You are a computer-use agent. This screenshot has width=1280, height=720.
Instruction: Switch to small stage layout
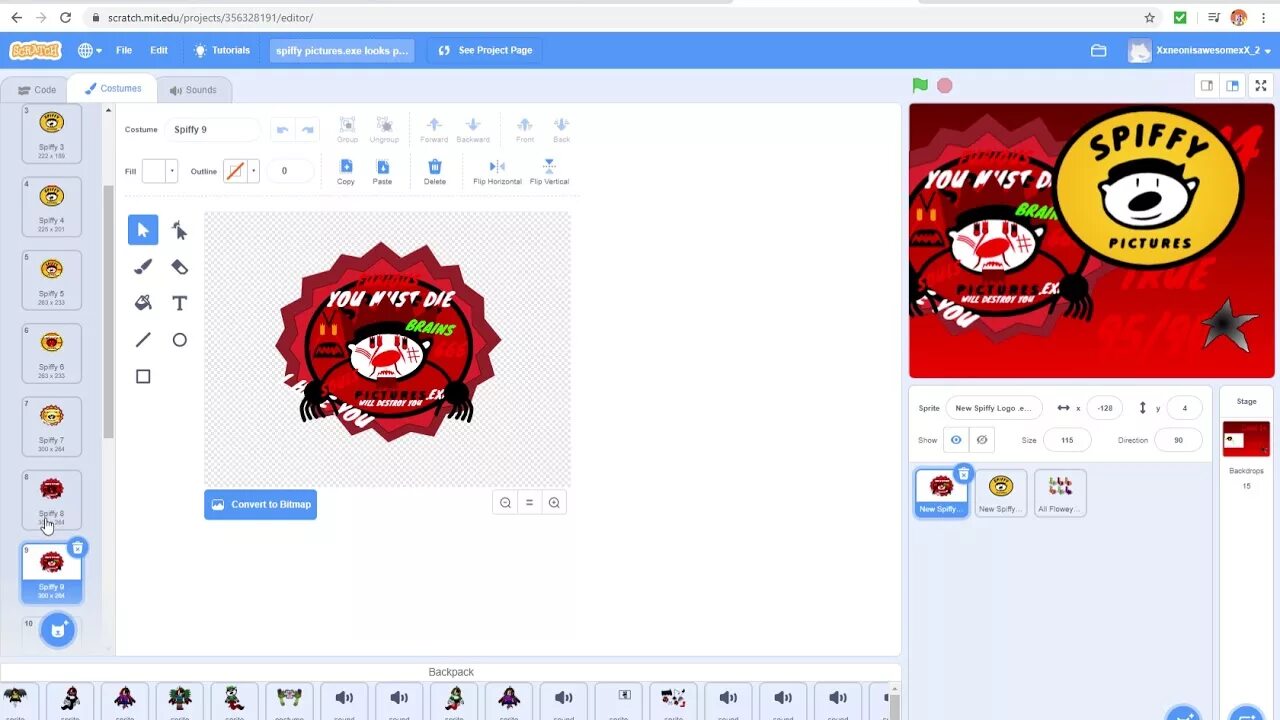1207,85
